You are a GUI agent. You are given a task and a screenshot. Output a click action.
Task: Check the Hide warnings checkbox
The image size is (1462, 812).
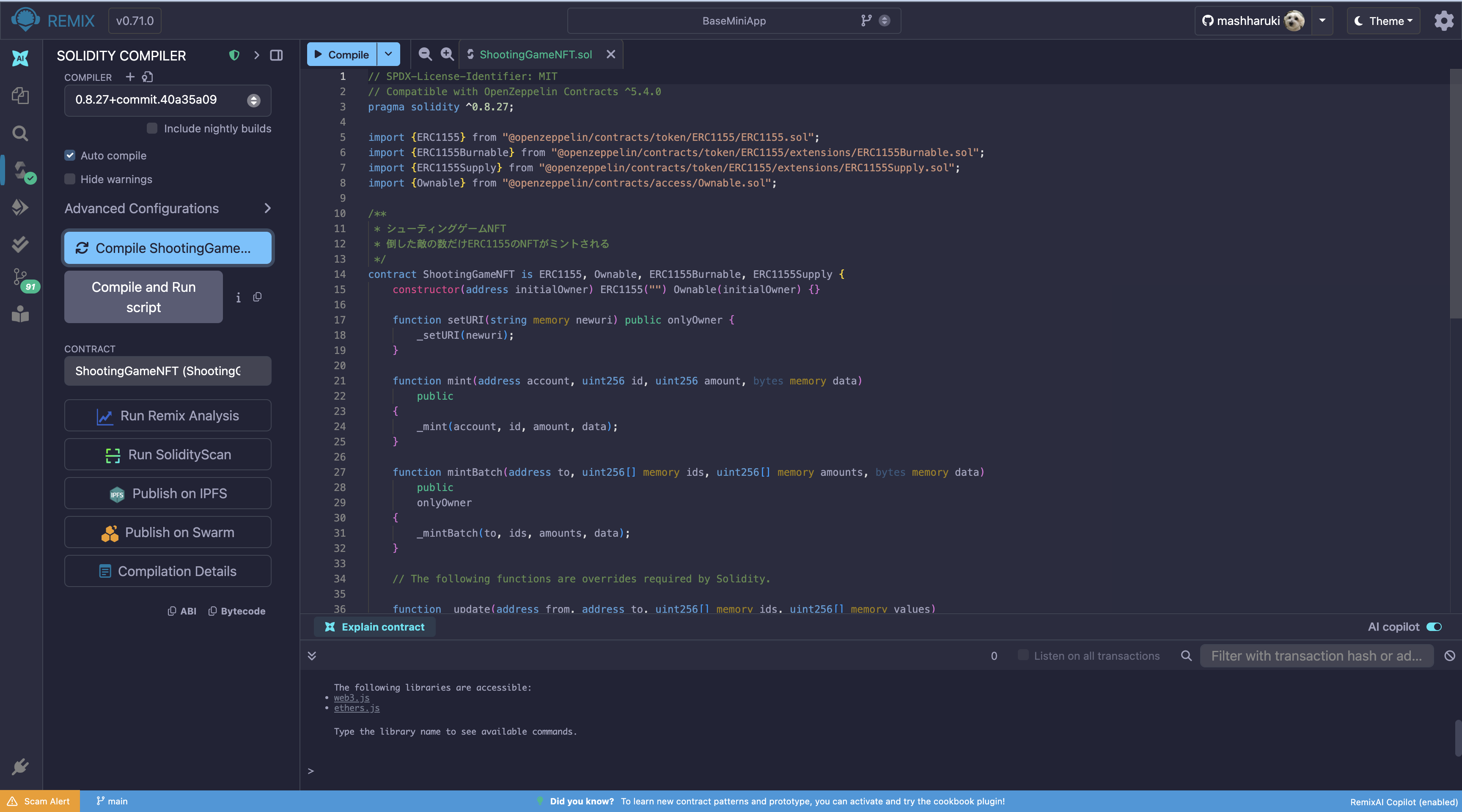[70, 179]
